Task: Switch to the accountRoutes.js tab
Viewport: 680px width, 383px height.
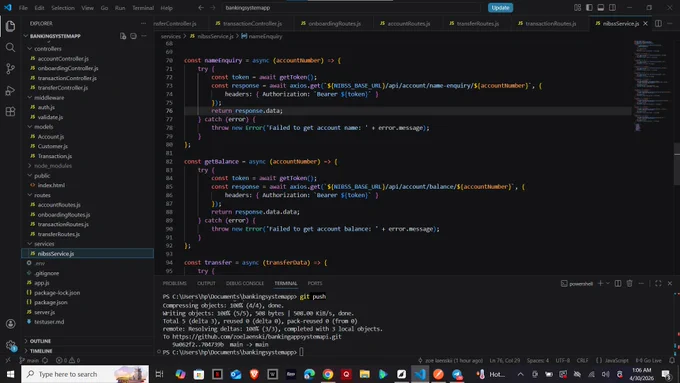Action: [x=405, y=23]
